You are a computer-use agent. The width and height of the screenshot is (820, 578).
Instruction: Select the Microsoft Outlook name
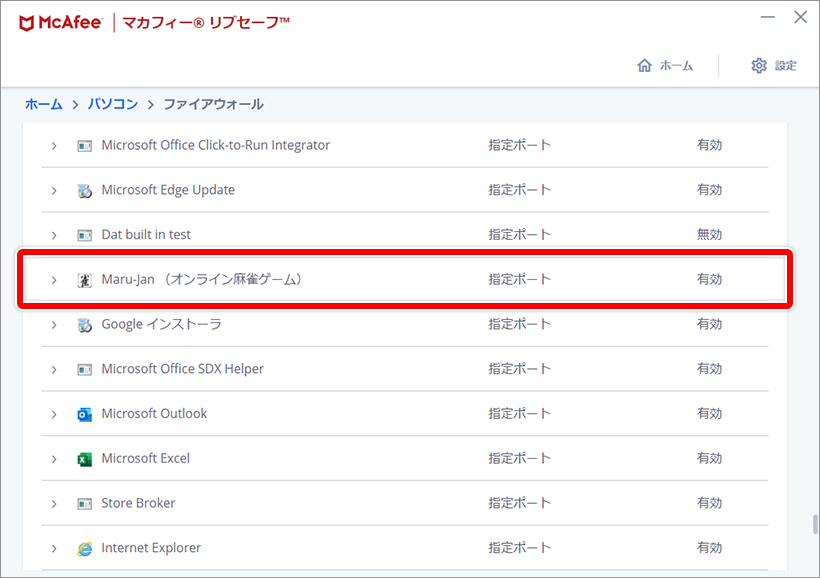(x=154, y=413)
